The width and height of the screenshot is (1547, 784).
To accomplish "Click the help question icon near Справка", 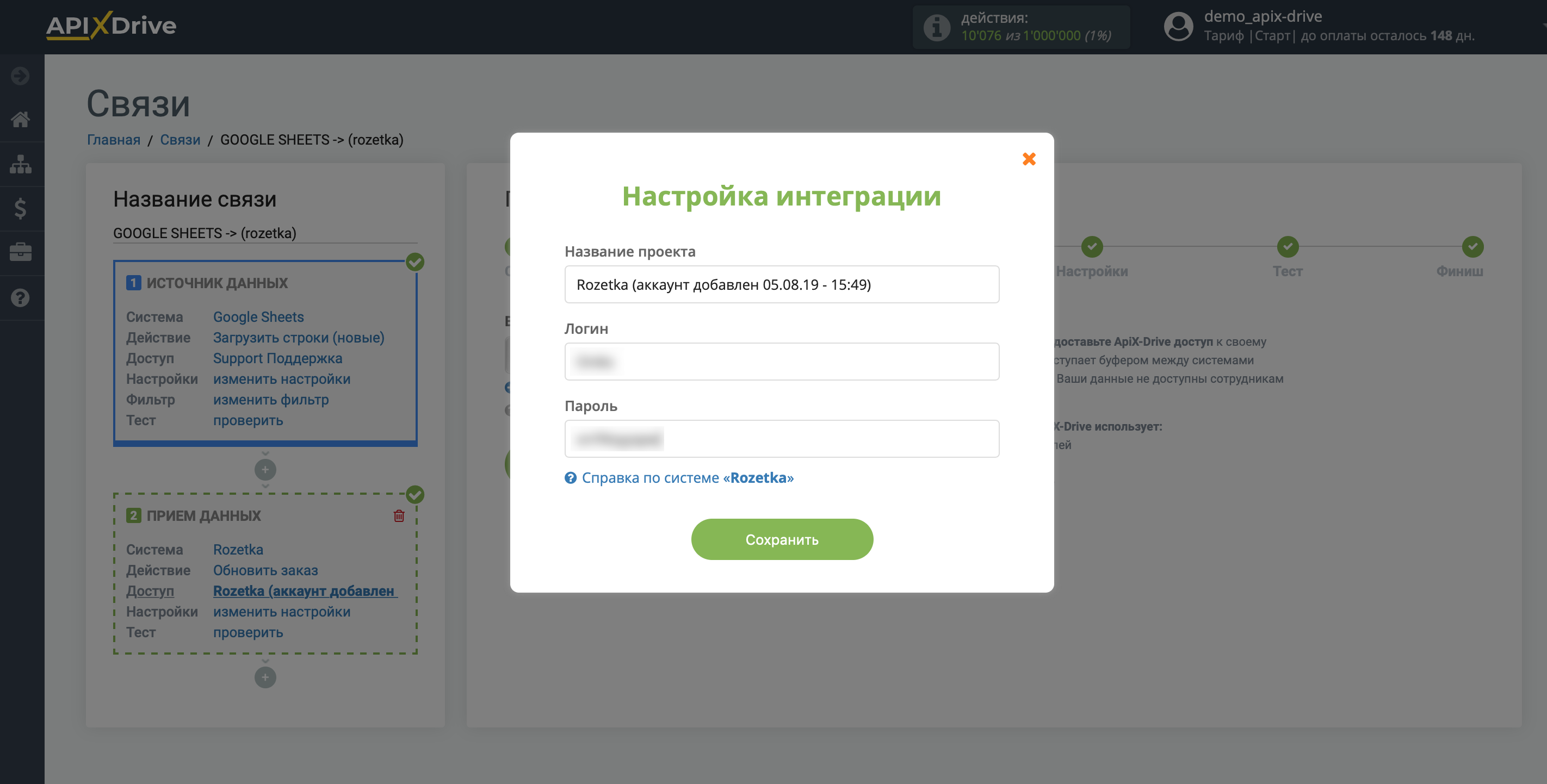I will click(571, 478).
